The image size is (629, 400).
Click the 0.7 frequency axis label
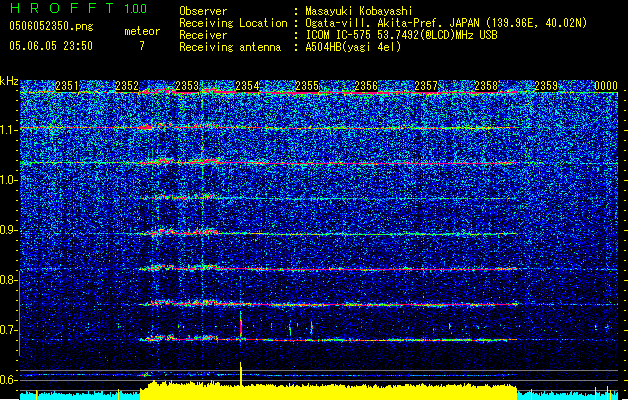tap(9, 330)
